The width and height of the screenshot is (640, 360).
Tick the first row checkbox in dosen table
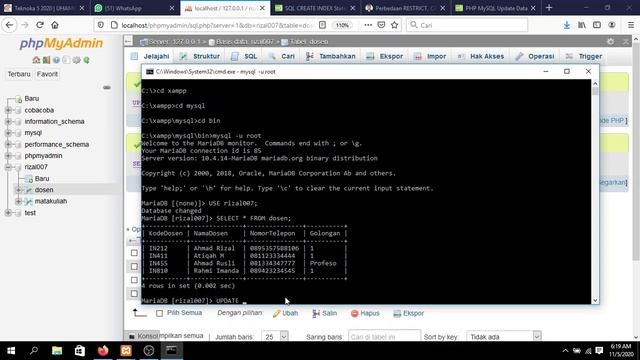134,253
